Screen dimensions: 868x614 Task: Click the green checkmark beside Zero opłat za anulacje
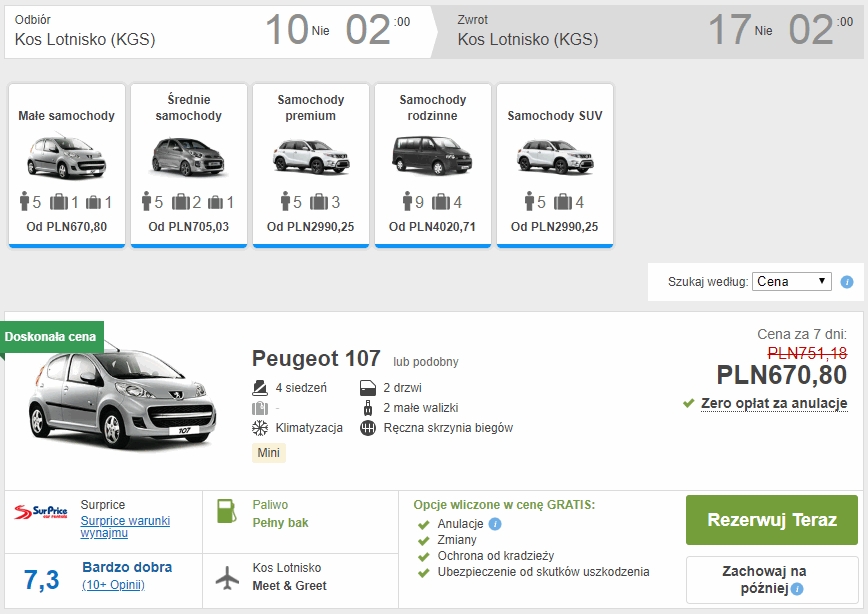[x=689, y=403]
